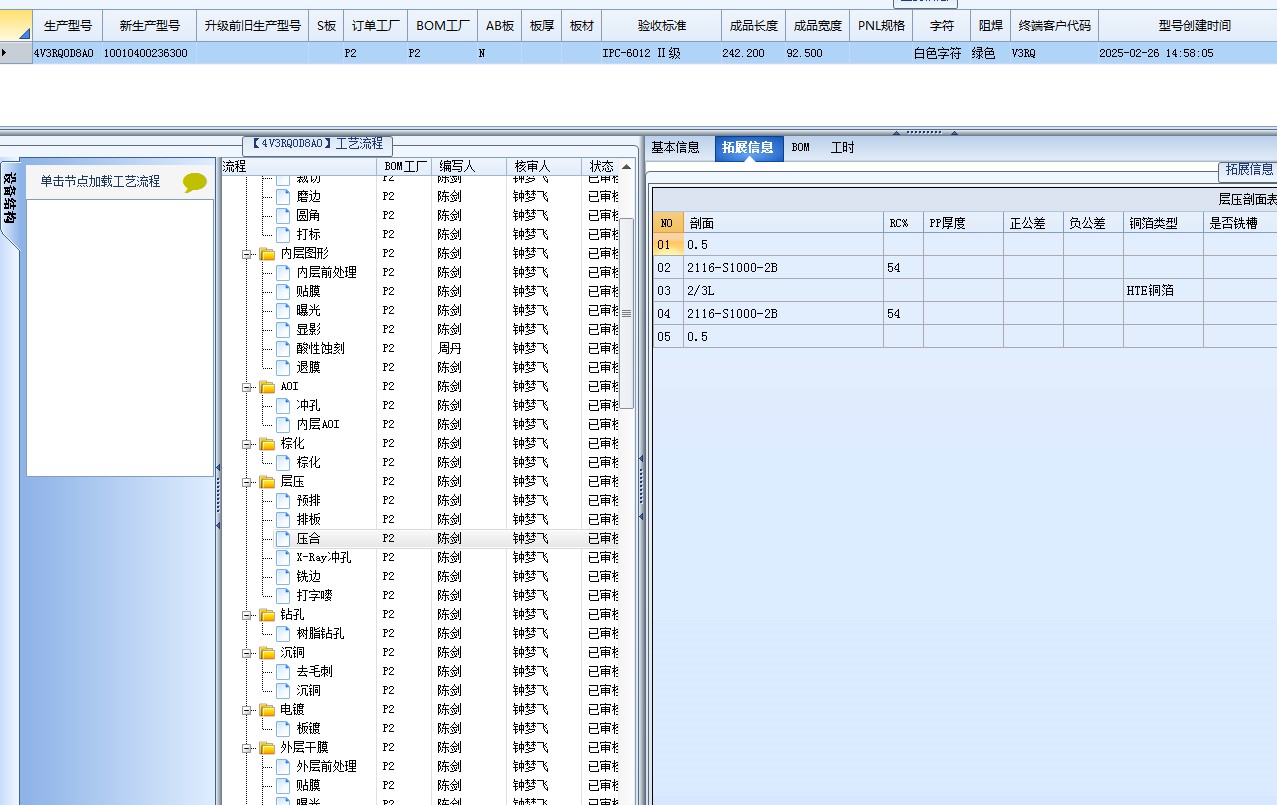Open the BOM tab
This screenshot has height=805, width=1277.
(x=800, y=147)
